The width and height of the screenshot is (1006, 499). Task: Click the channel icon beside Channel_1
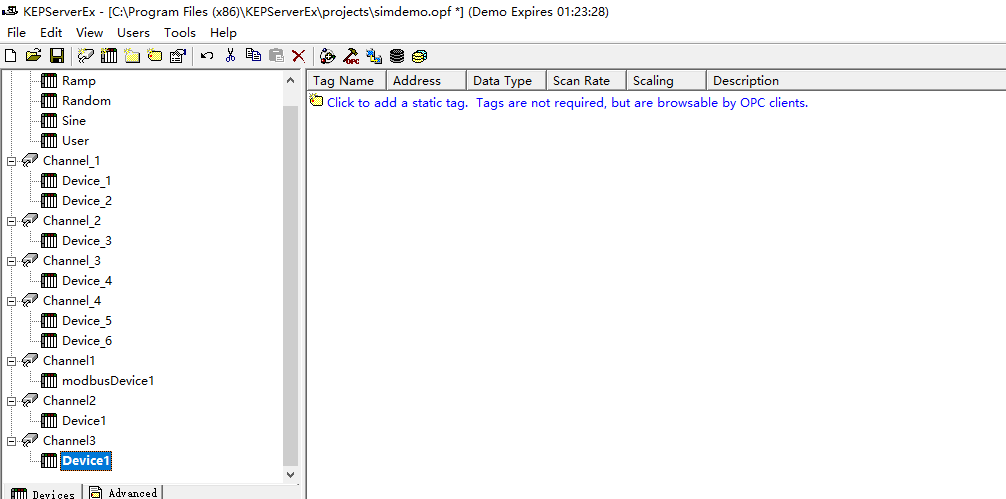pyautogui.click(x=30, y=160)
